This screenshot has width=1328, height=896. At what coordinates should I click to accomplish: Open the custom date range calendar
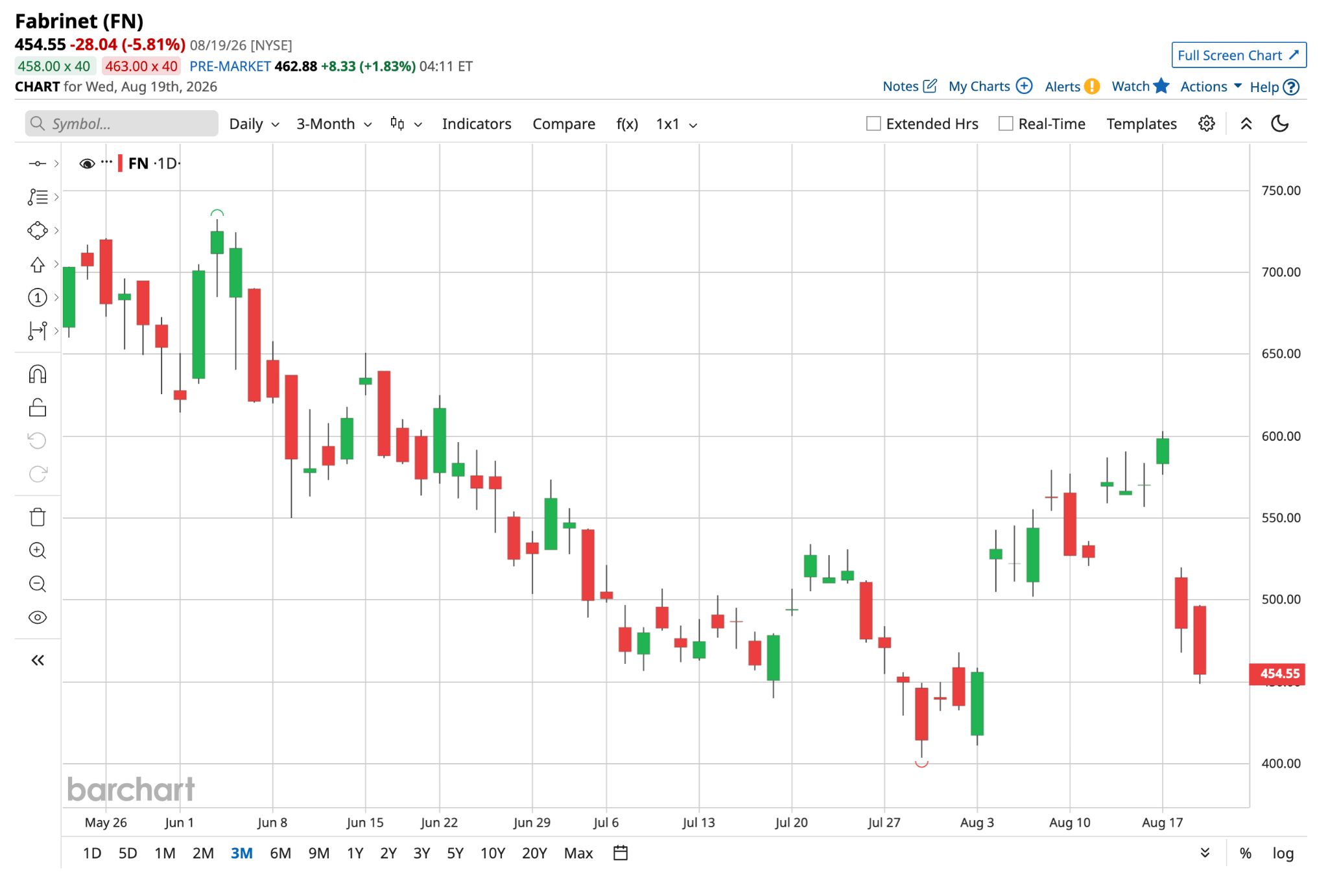click(621, 853)
